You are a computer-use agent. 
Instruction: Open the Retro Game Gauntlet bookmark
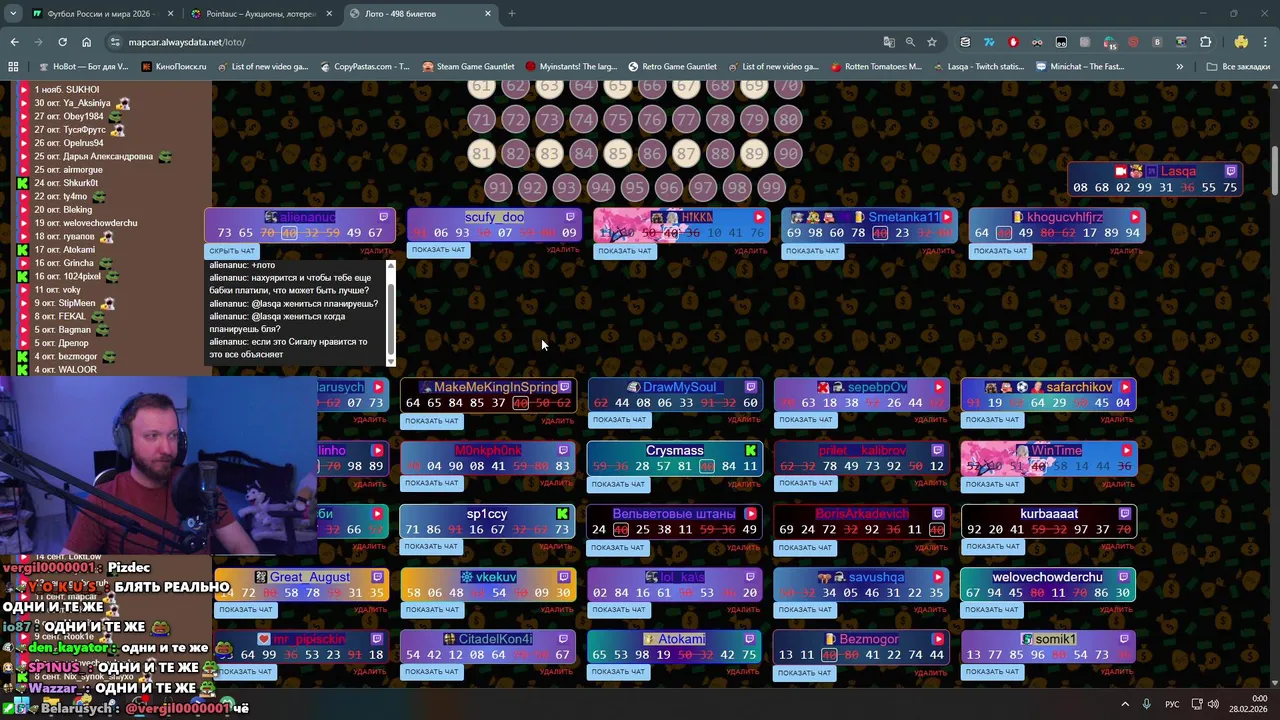672,67
